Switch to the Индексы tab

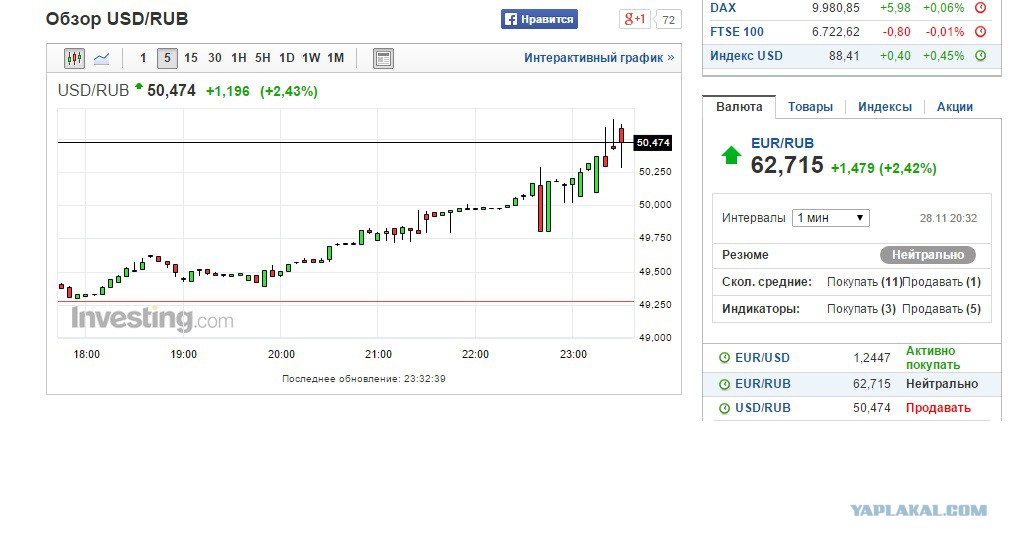coord(884,107)
